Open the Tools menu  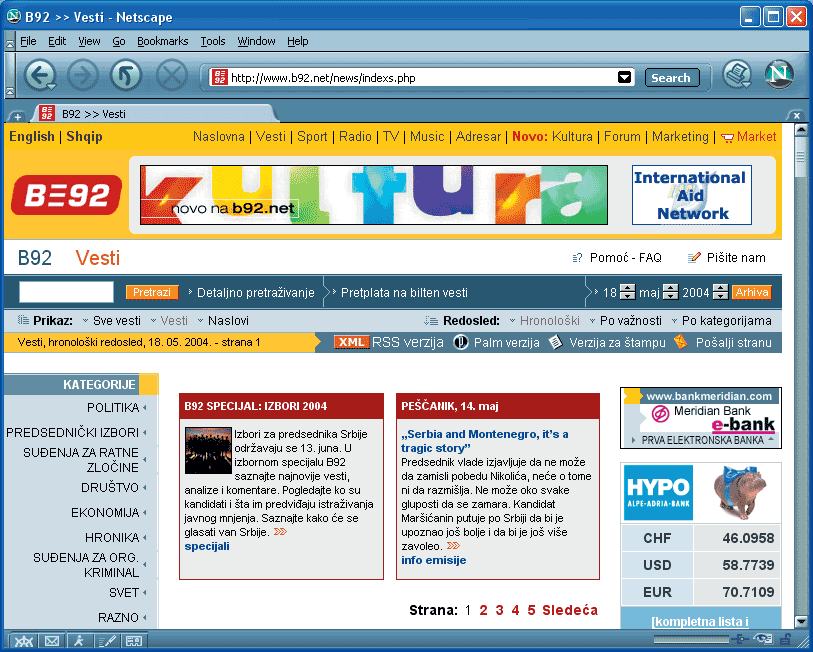[x=213, y=41]
